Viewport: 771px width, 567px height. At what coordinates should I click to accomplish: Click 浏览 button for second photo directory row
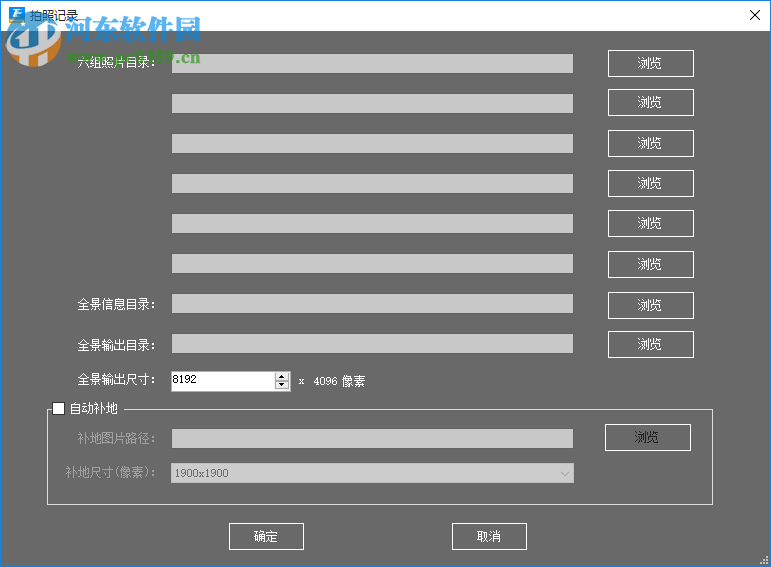click(651, 102)
